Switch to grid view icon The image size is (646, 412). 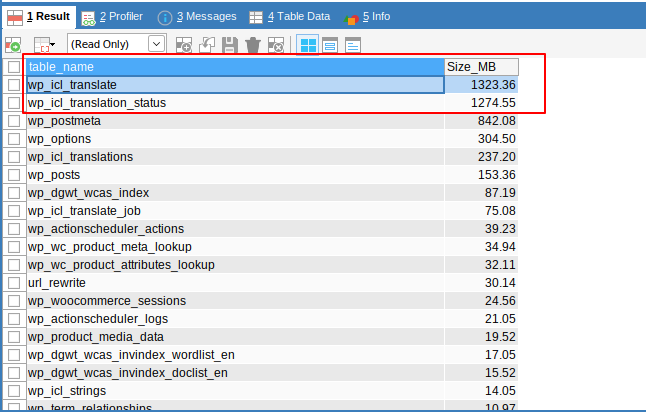[308, 44]
